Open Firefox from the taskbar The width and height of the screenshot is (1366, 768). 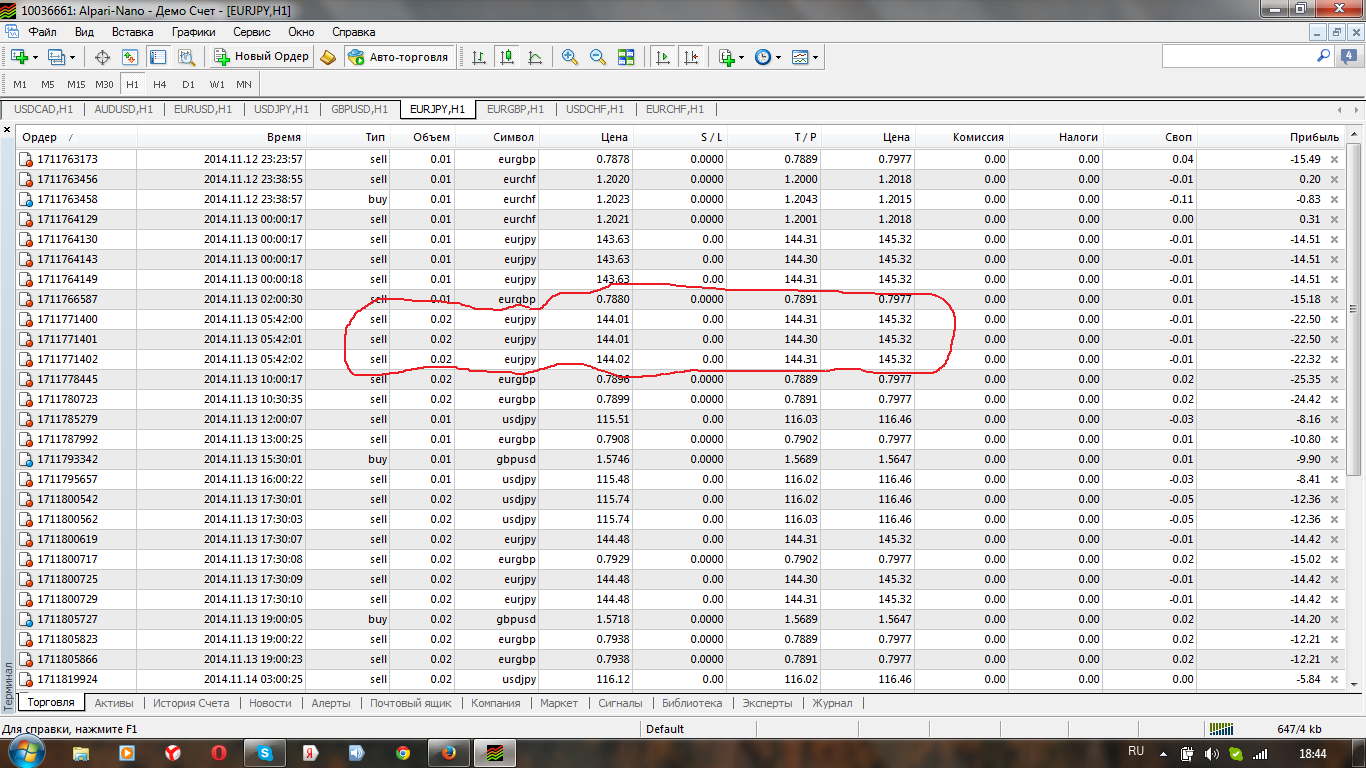point(448,753)
